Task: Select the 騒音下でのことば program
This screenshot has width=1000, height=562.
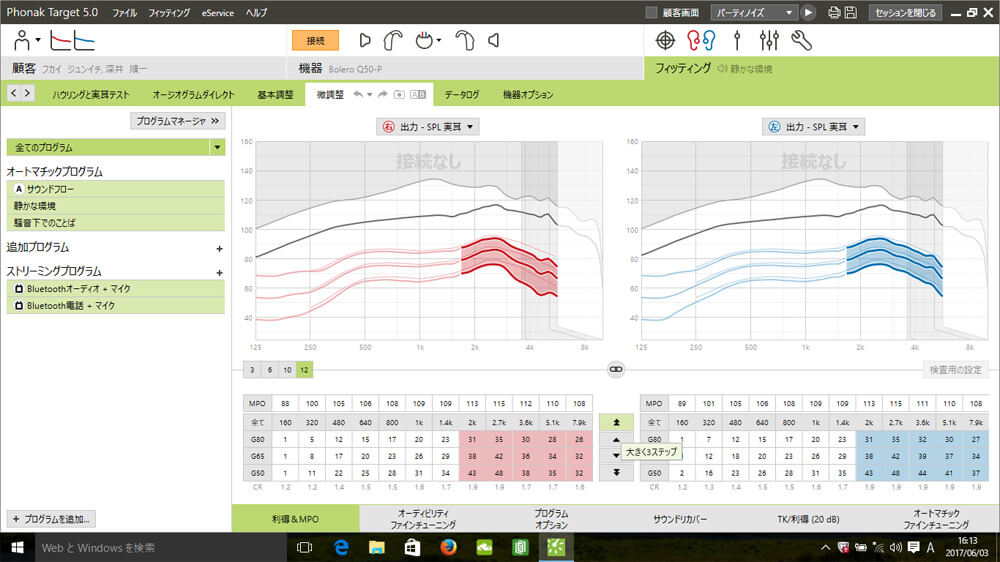Action: (115, 223)
